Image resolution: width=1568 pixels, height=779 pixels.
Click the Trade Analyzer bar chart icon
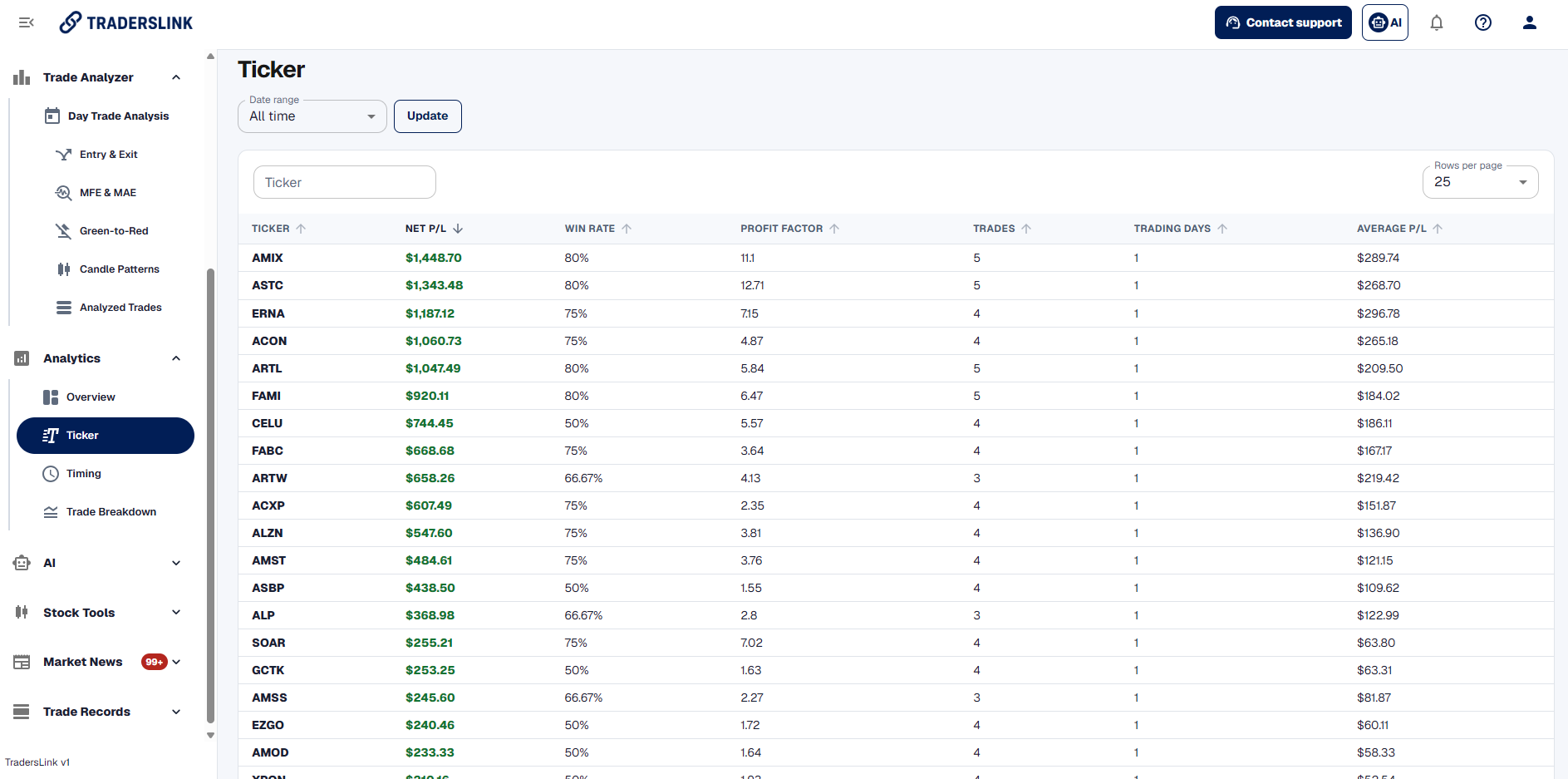tap(22, 77)
